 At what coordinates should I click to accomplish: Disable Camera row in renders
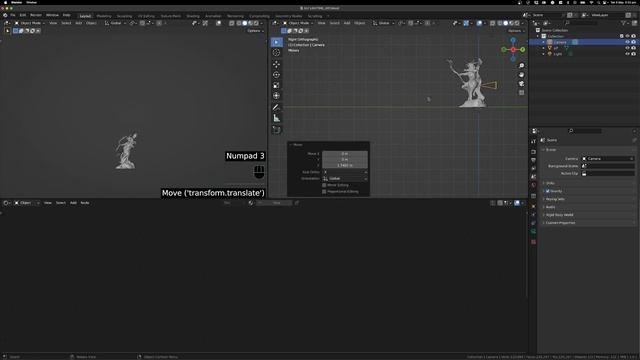click(x=633, y=42)
